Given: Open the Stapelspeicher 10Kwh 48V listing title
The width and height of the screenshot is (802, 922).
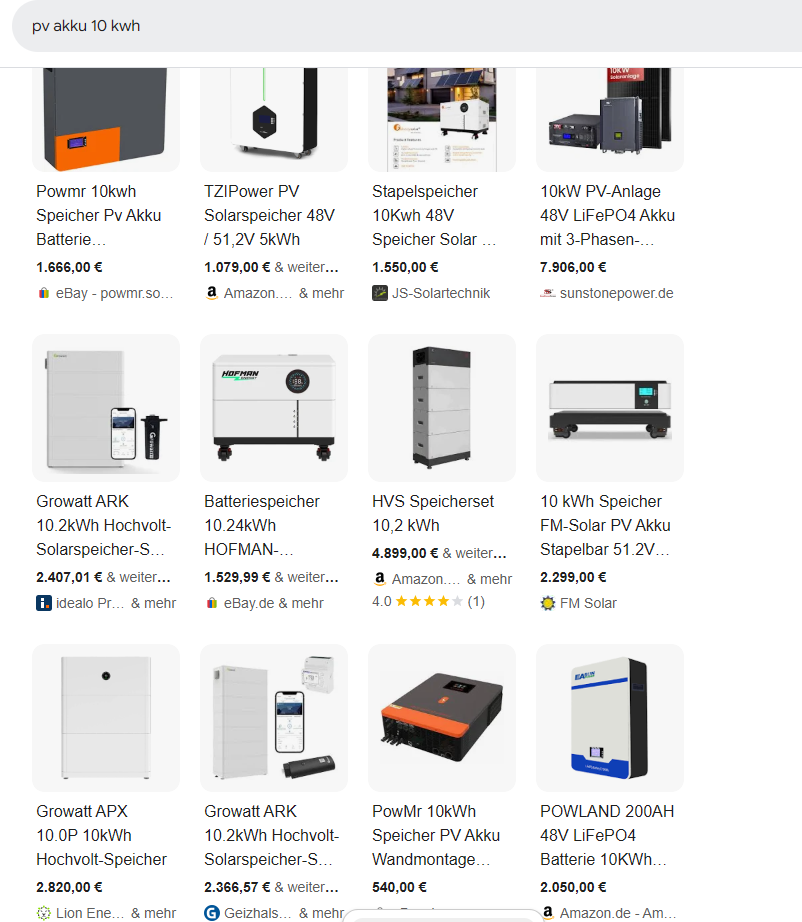Looking at the screenshot, I should (435, 215).
